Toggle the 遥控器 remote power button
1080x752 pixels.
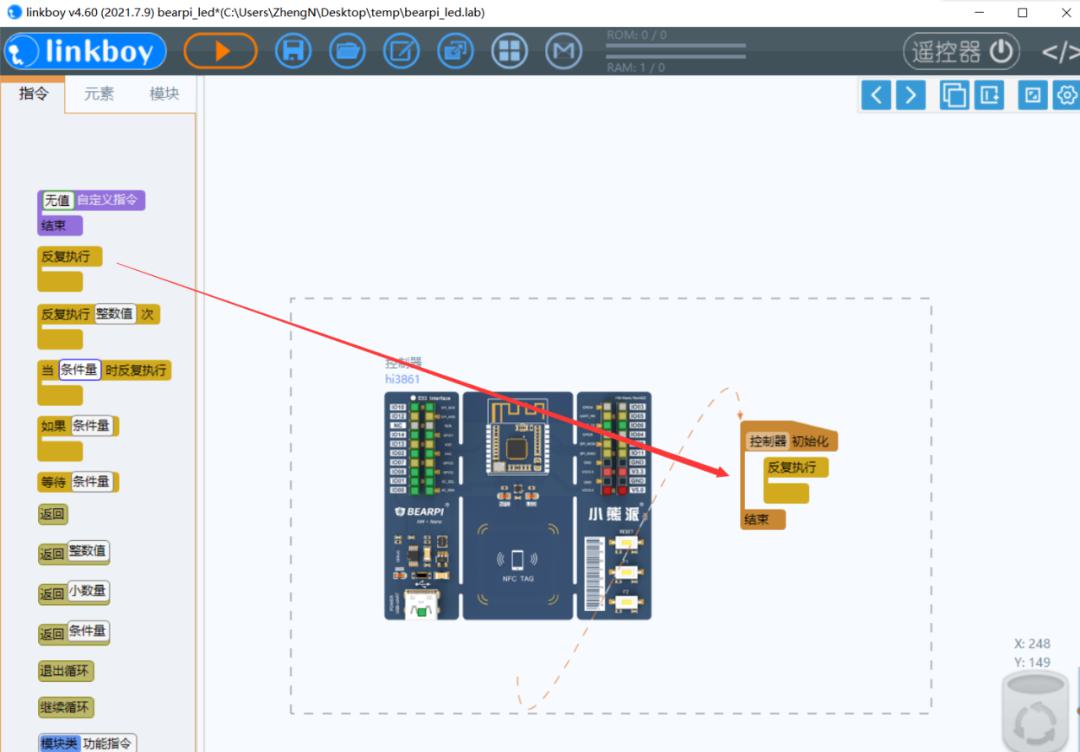coord(962,52)
